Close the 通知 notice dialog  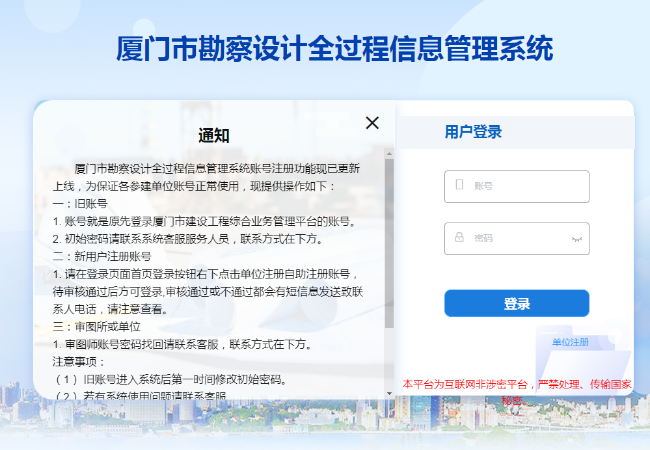pyautogui.click(x=372, y=123)
